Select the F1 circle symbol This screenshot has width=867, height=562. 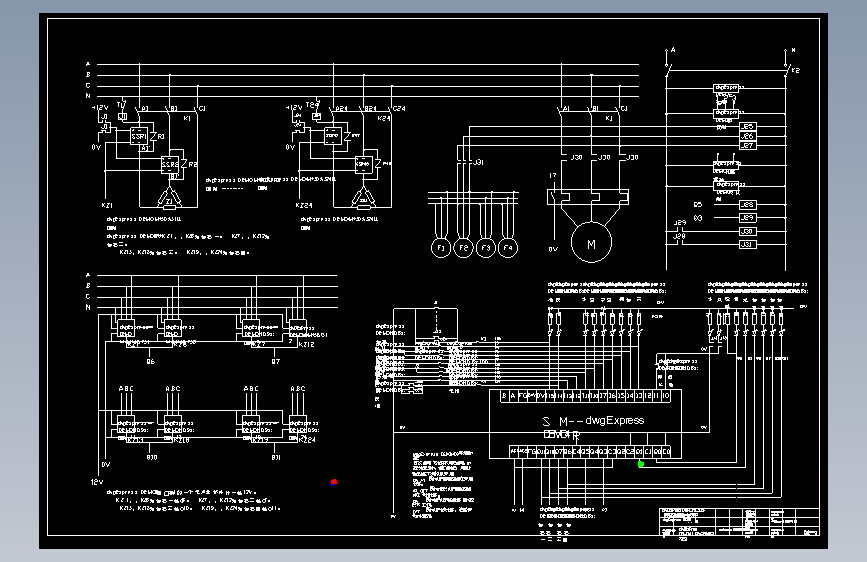[x=441, y=248]
